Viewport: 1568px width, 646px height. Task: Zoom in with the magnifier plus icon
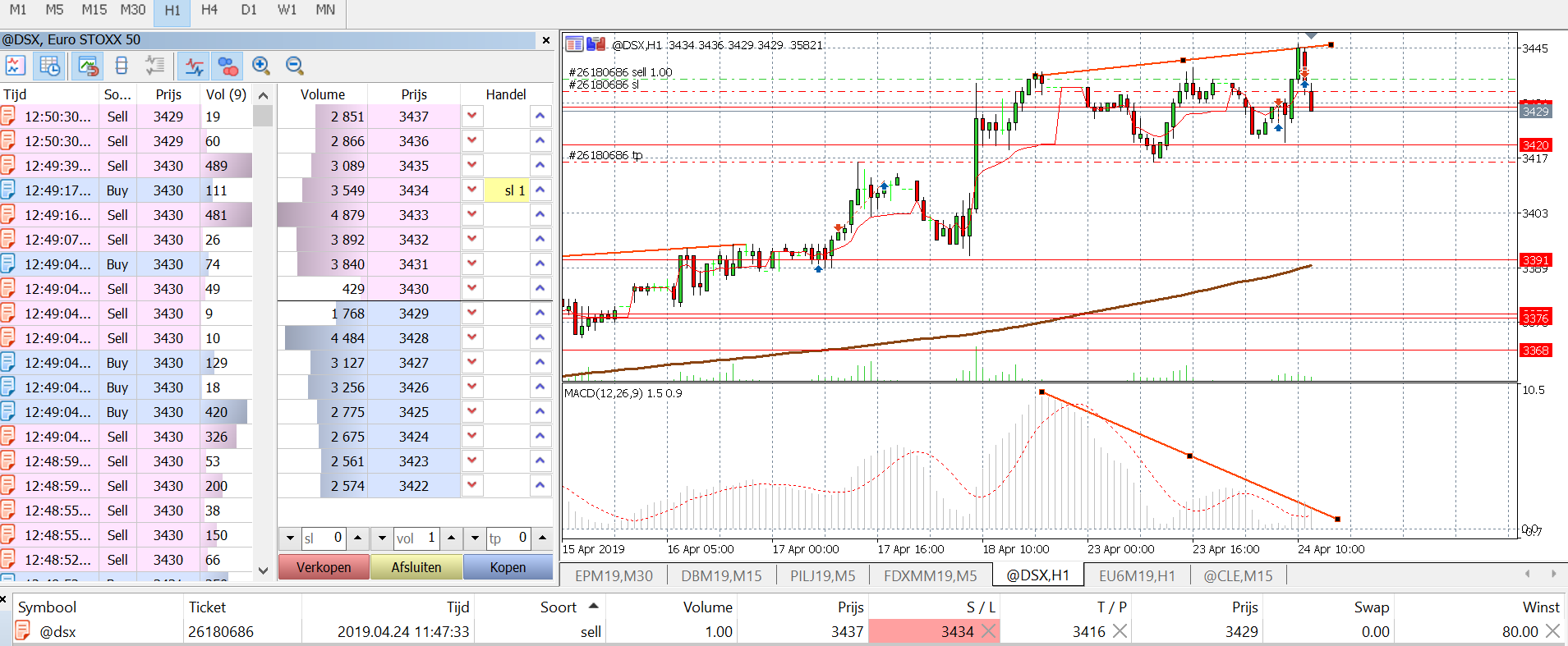261,66
